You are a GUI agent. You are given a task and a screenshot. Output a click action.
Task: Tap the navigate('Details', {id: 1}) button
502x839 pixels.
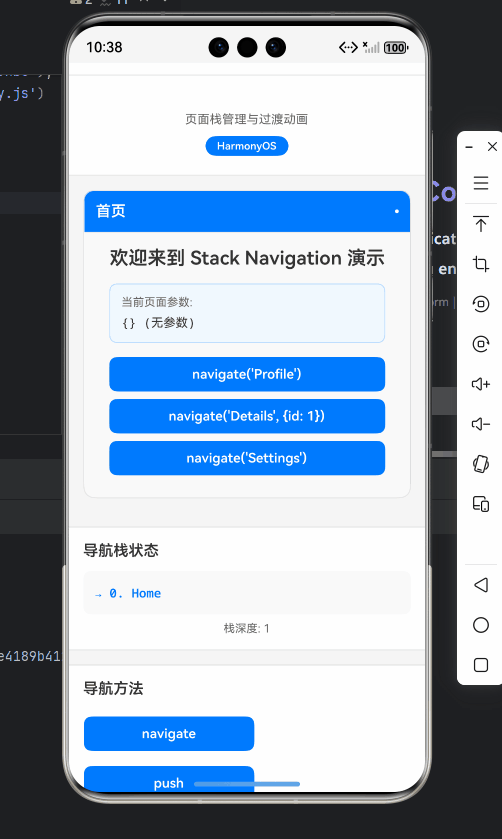[247, 416]
